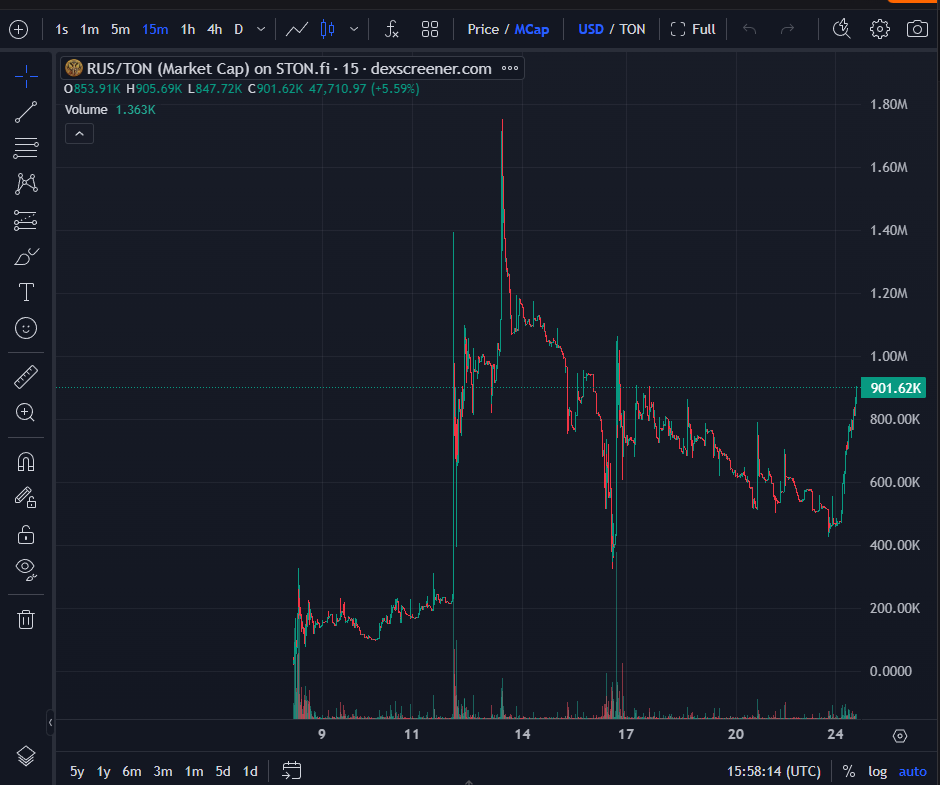Open the Indicators fx menu
This screenshot has height=785, width=940.
coord(392,29)
